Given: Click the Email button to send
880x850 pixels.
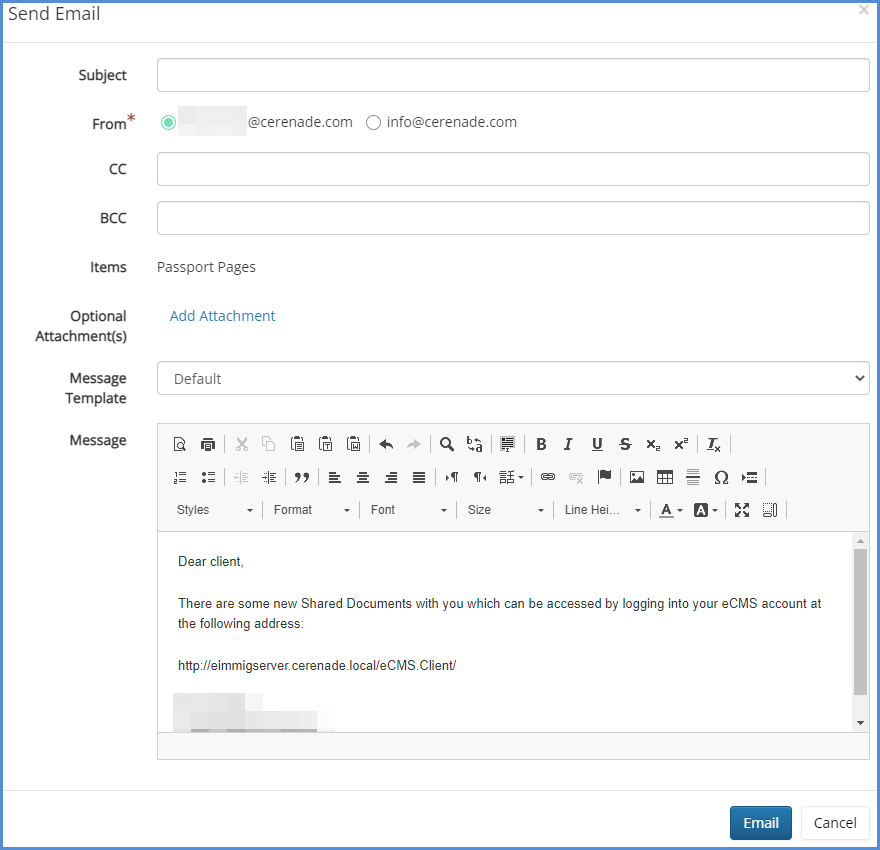Looking at the screenshot, I should click(760, 823).
